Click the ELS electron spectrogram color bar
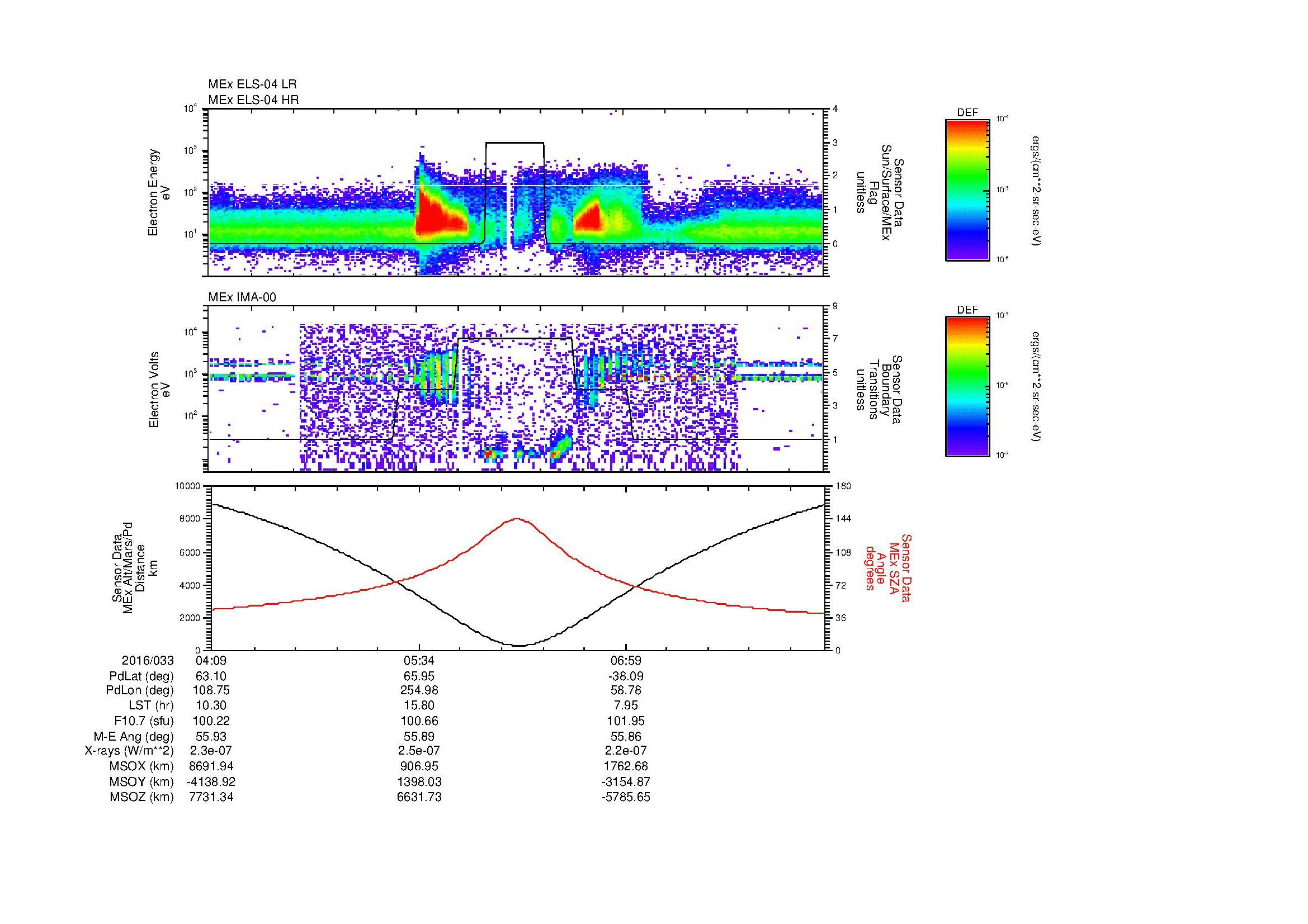This screenshot has height=924, width=1308. [967, 189]
